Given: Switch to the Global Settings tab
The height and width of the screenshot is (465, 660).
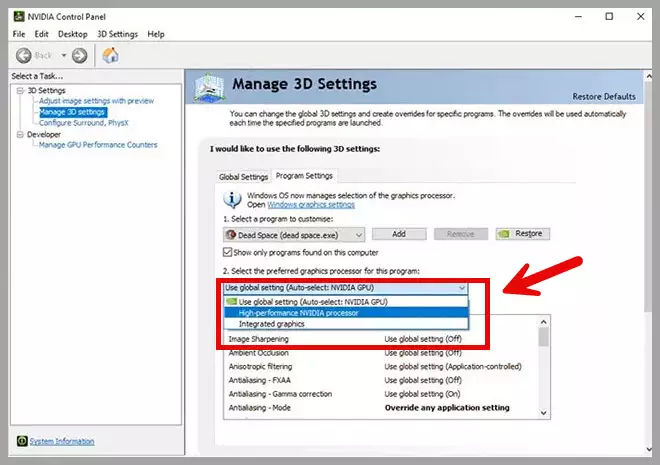Looking at the screenshot, I should 243,177.
